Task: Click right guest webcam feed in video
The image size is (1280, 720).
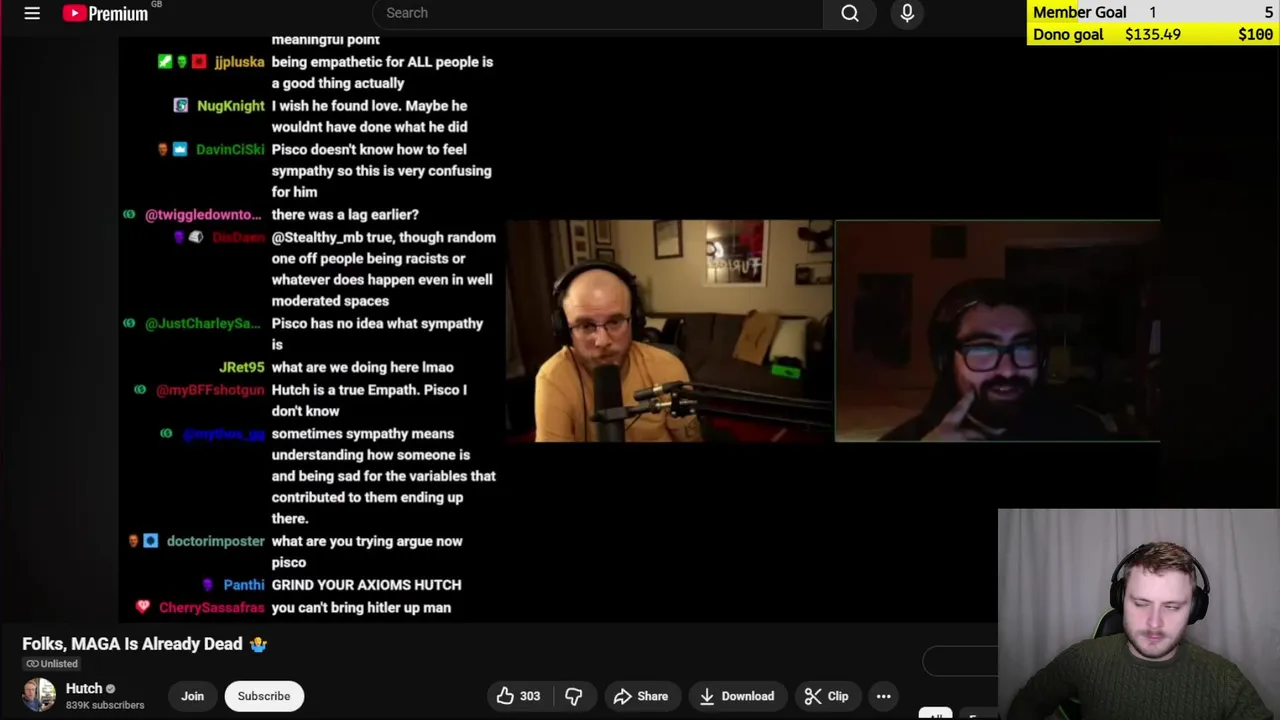Action: (x=998, y=331)
